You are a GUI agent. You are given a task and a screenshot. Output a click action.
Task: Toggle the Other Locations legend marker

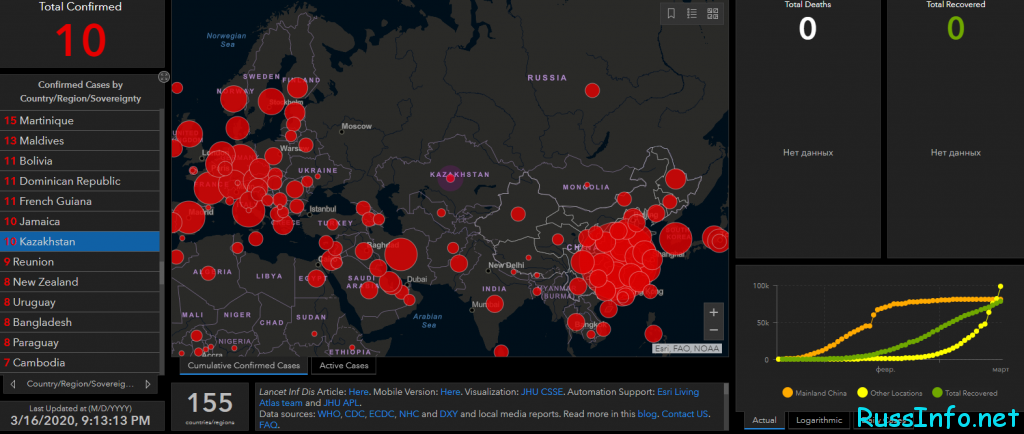[862, 393]
